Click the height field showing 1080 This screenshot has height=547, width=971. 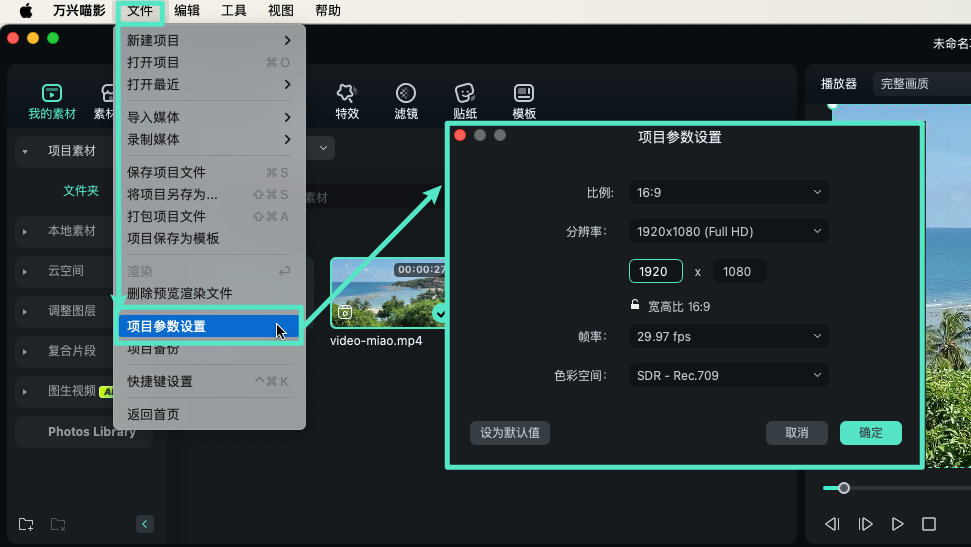(739, 271)
